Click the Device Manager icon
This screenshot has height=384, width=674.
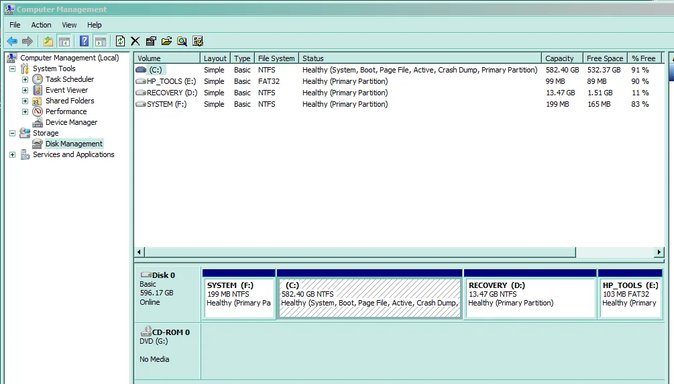(38, 123)
